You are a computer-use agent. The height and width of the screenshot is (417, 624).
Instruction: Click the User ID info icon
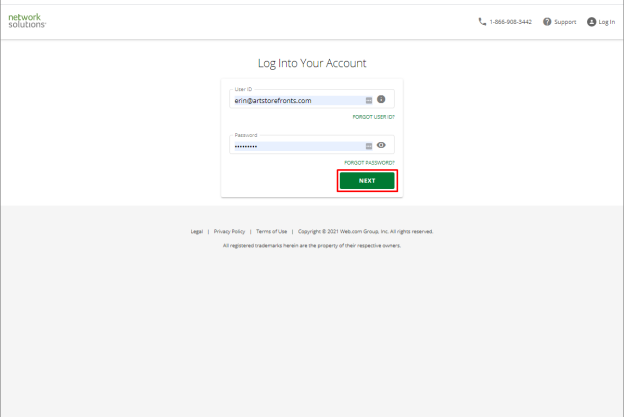coord(381,99)
